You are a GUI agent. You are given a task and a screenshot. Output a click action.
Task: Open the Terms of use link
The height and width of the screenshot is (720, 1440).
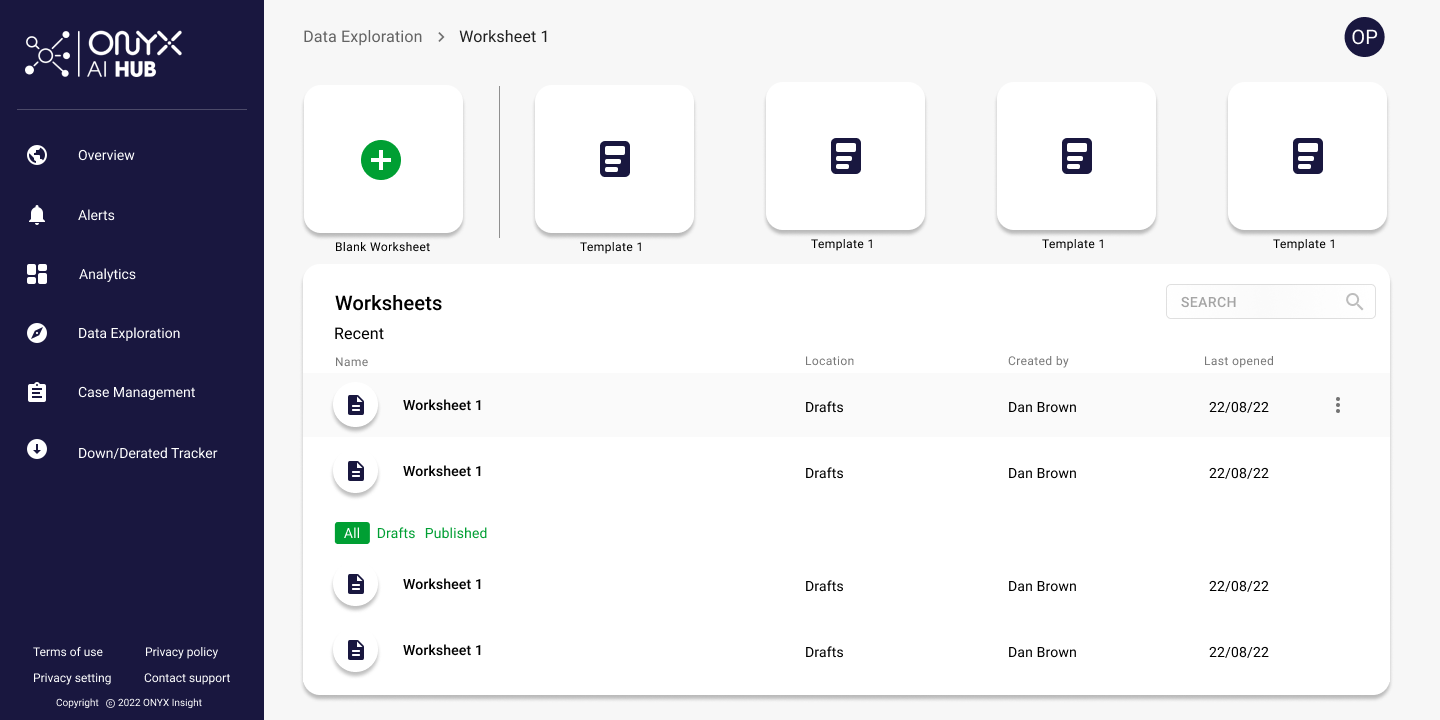(68, 652)
